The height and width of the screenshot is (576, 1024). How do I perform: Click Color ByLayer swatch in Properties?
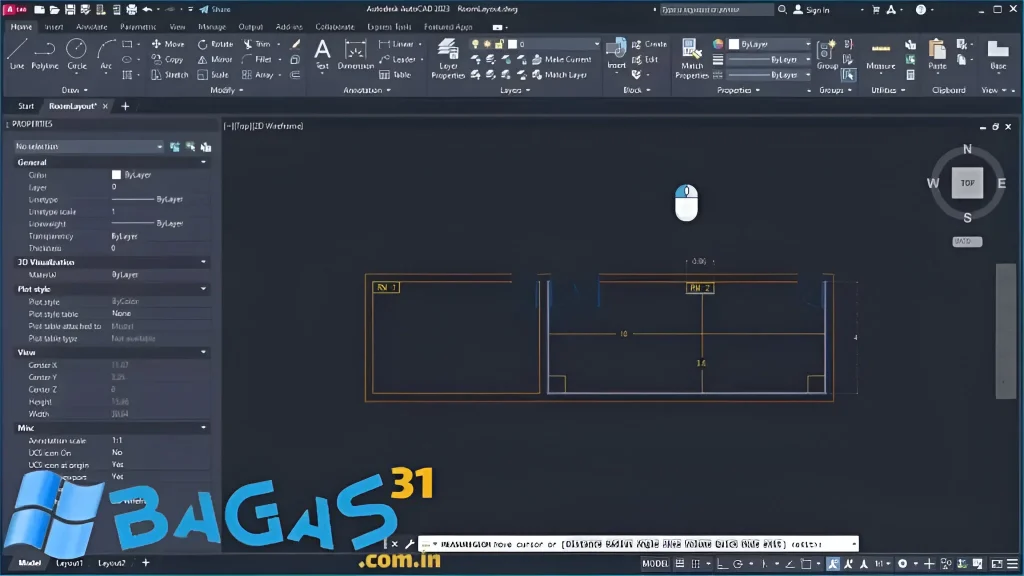click(x=116, y=175)
